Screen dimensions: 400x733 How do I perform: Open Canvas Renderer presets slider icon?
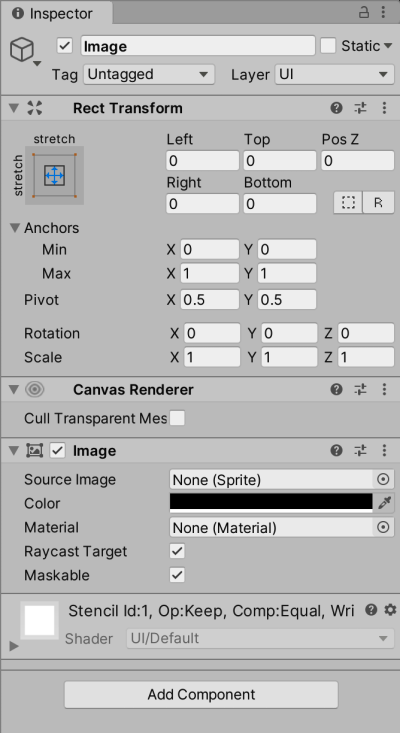(x=360, y=389)
